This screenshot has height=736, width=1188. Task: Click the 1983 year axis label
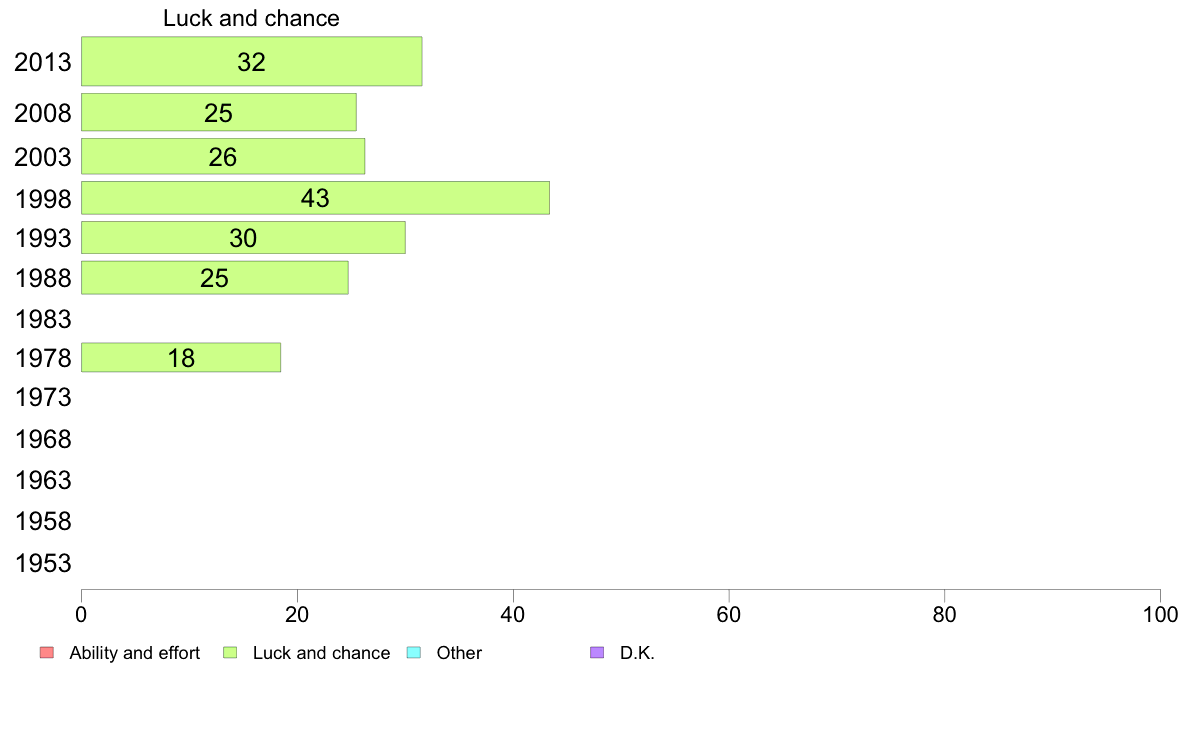tap(43, 319)
